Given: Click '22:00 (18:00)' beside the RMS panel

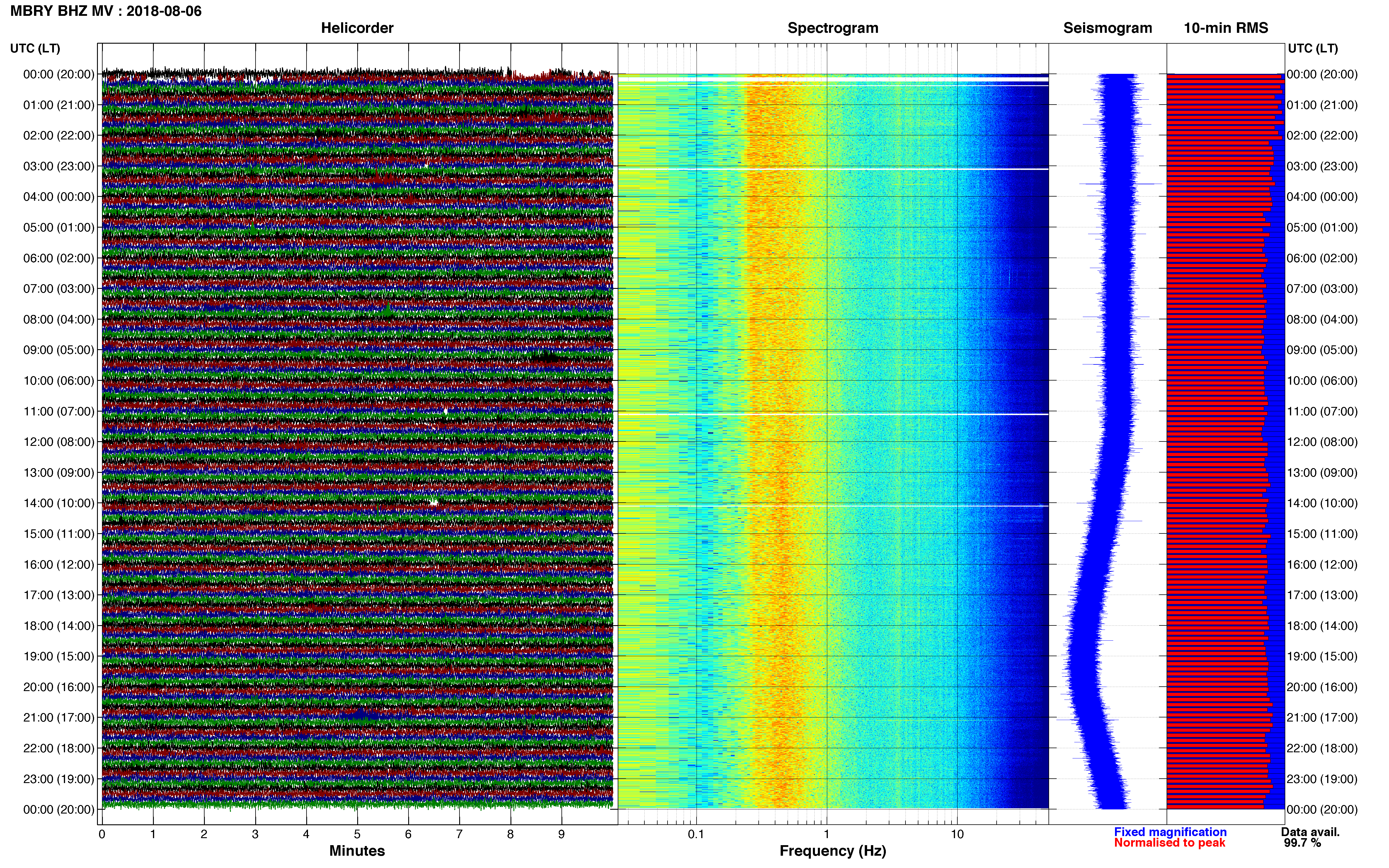Looking at the screenshot, I should (1322, 748).
